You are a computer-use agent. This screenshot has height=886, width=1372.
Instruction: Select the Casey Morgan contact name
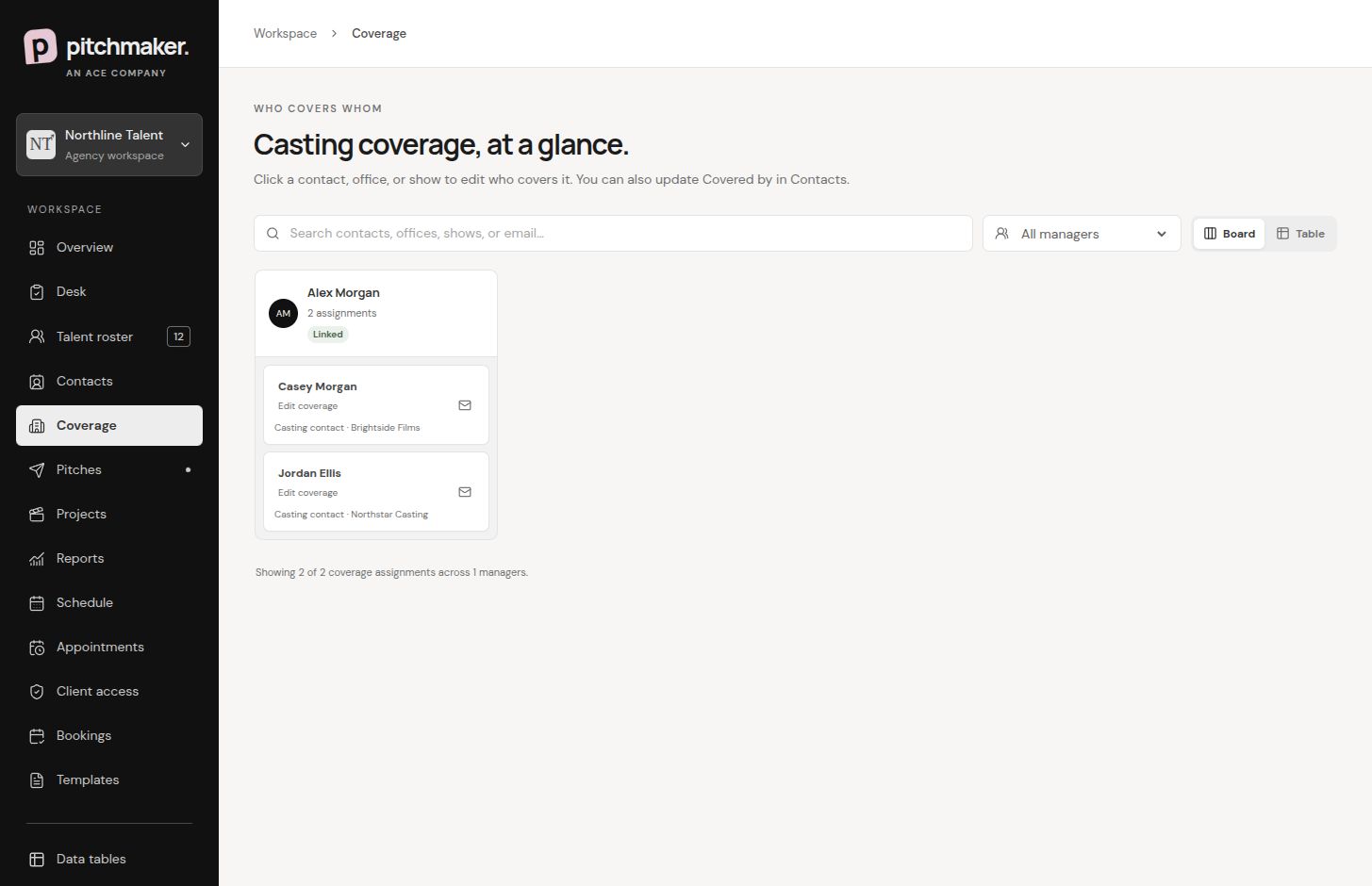coord(317,386)
